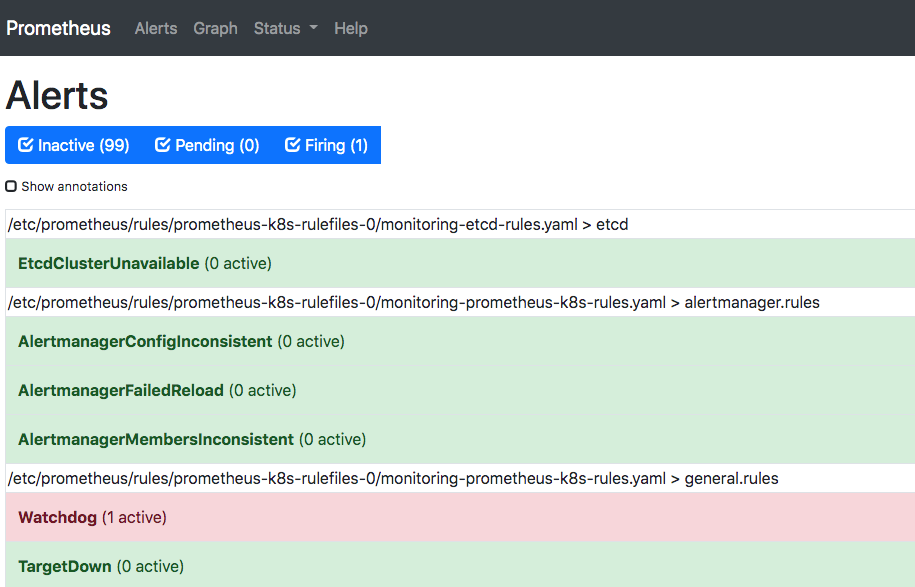
Task: Click the checkmark icon beside Firing
Action: tap(293, 145)
